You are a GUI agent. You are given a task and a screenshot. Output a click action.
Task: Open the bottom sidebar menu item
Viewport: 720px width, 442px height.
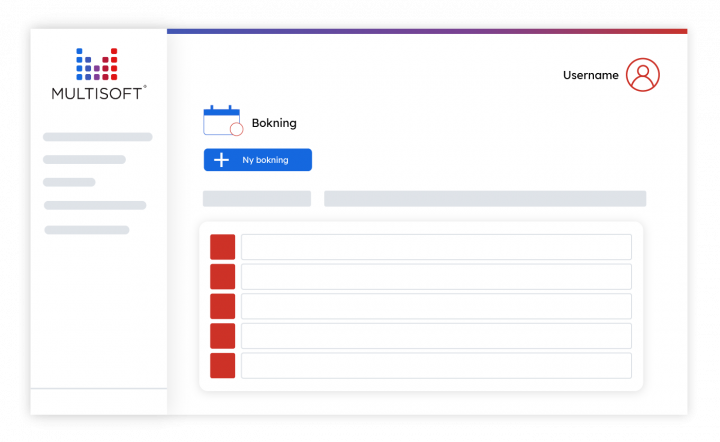(x=86, y=230)
